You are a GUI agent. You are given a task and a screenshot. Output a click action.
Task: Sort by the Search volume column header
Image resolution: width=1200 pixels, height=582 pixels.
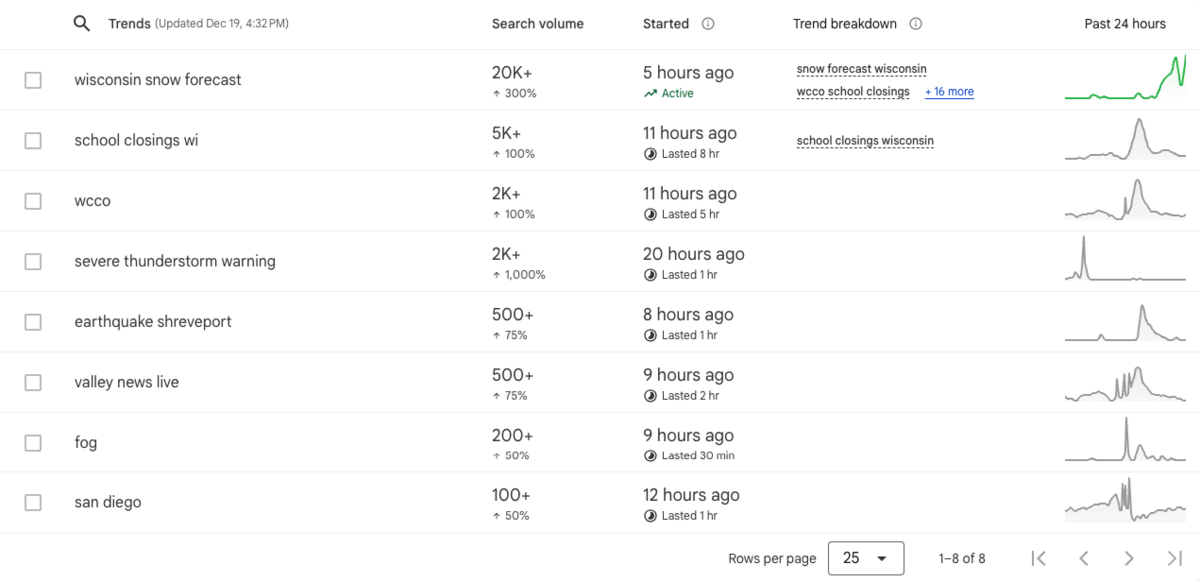coord(537,24)
